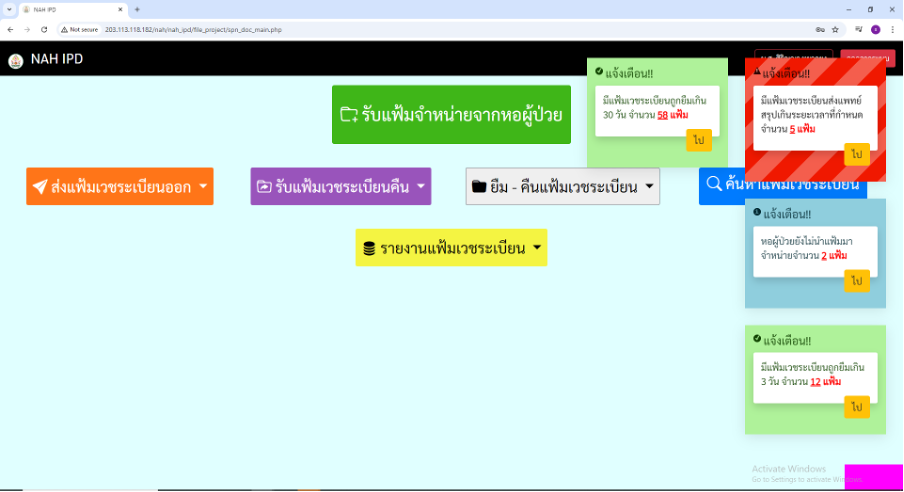Click รับแฟ้มจำหน่ายจากหอผู้ป่วย green button
Viewport: 904px width, 492px height.
(x=451, y=114)
